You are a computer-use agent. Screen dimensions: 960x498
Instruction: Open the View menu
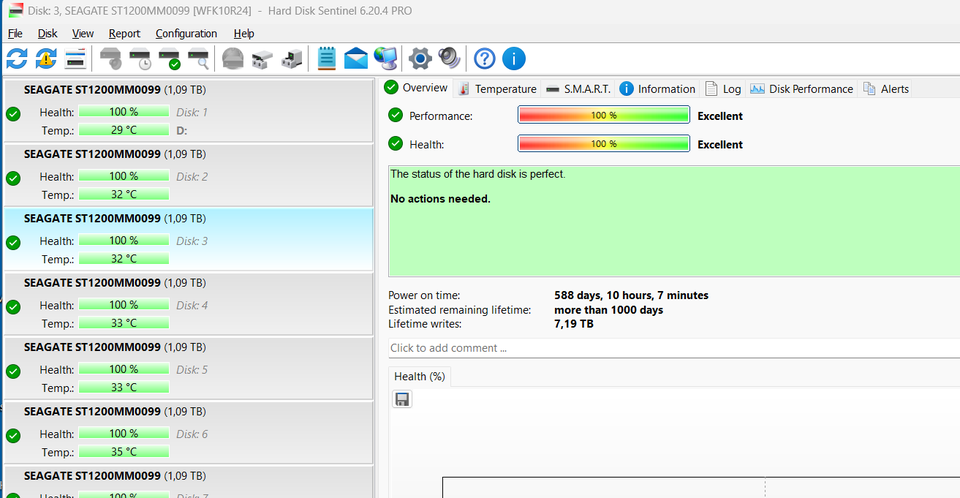pyautogui.click(x=83, y=34)
